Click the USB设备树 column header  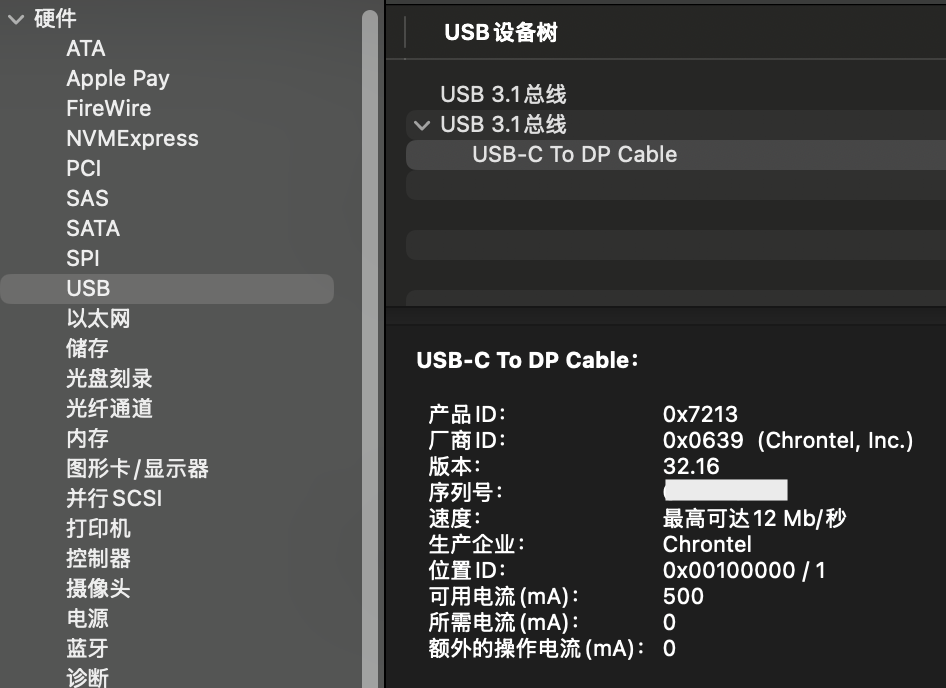(x=501, y=32)
